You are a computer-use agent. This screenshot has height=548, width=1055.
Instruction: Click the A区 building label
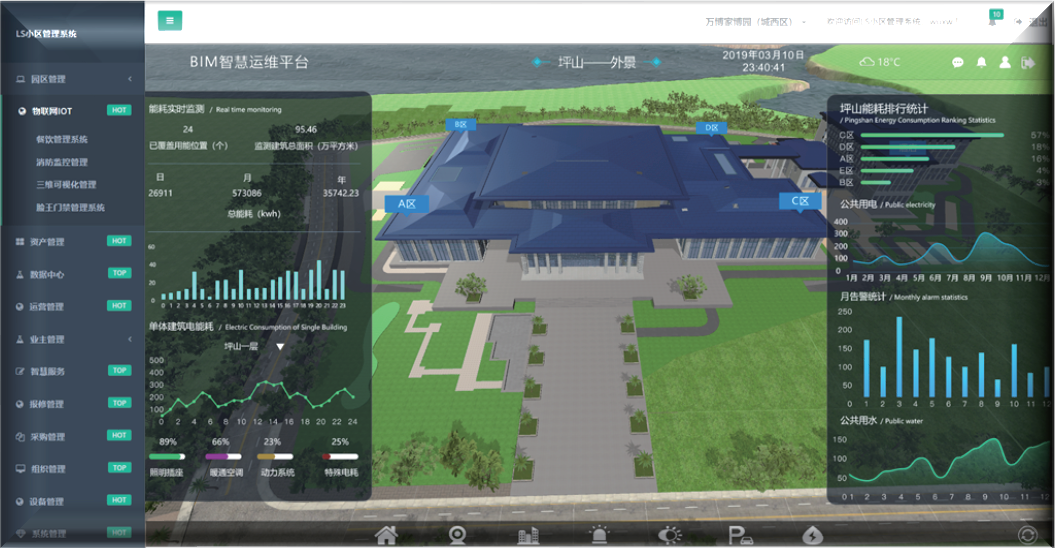406,203
